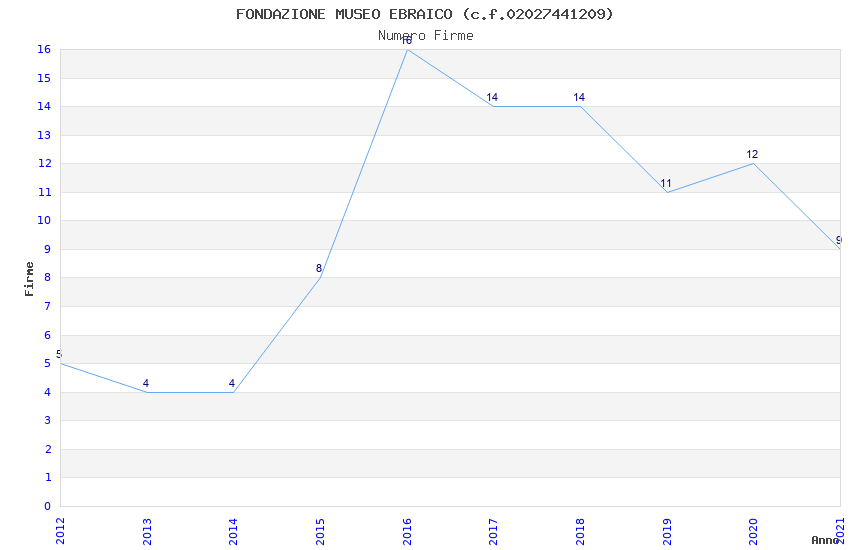Click y-axis tick label 1

[48, 477]
